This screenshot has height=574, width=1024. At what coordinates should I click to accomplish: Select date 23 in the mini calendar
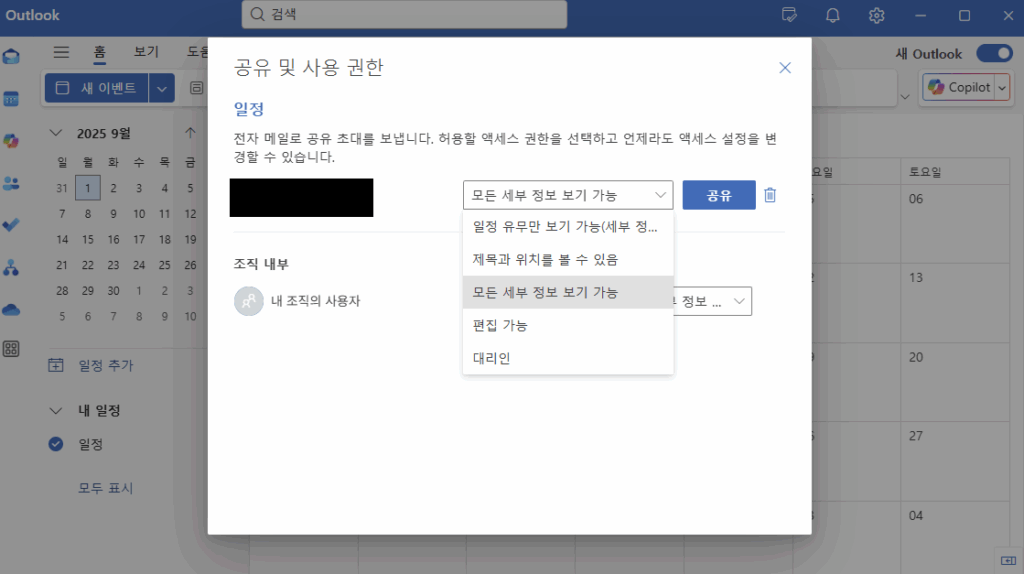point(113,265)
